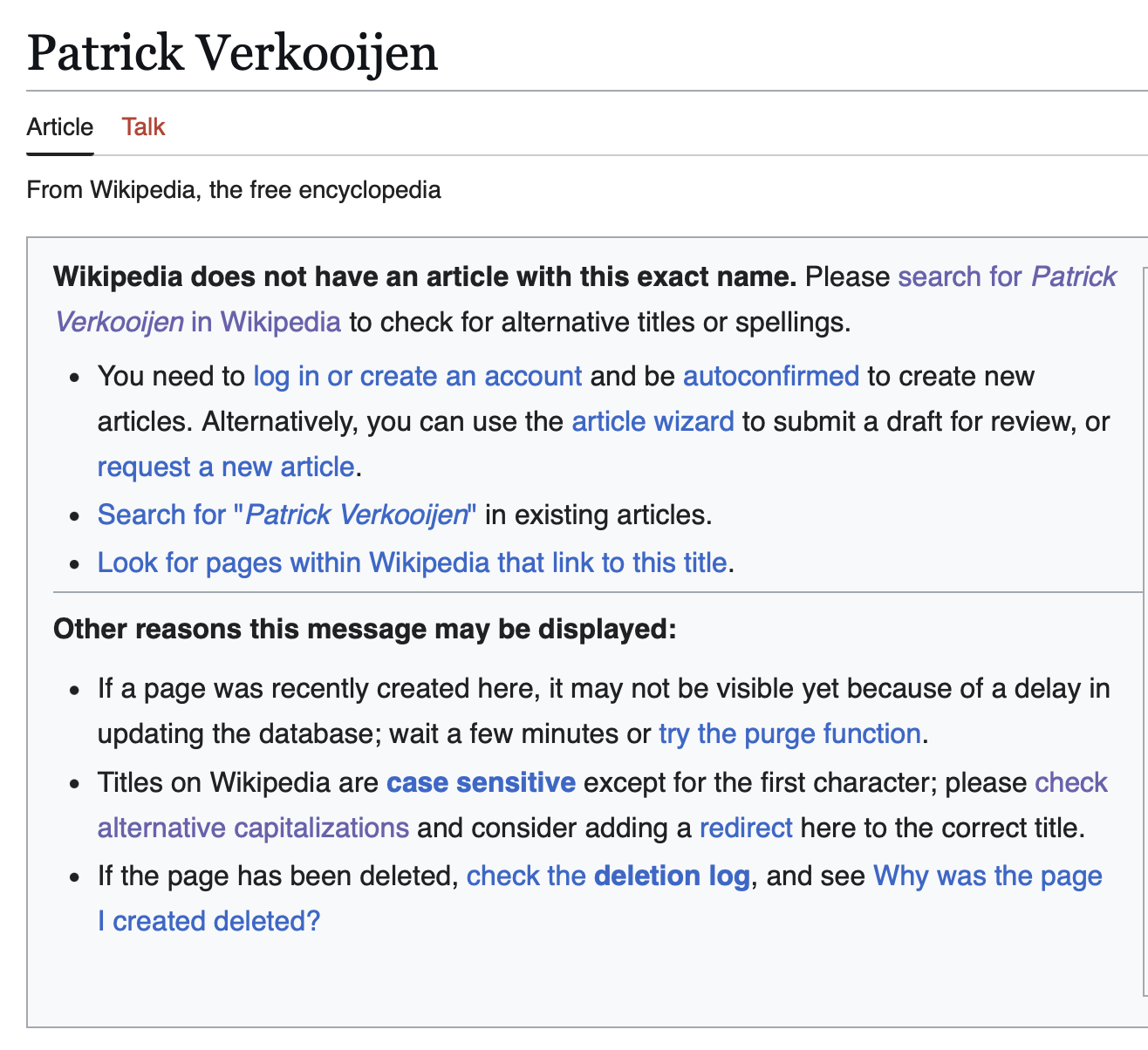
Task: Click the From Wikipedia, the free encyclopedia text
Action: tap(234, 189)
